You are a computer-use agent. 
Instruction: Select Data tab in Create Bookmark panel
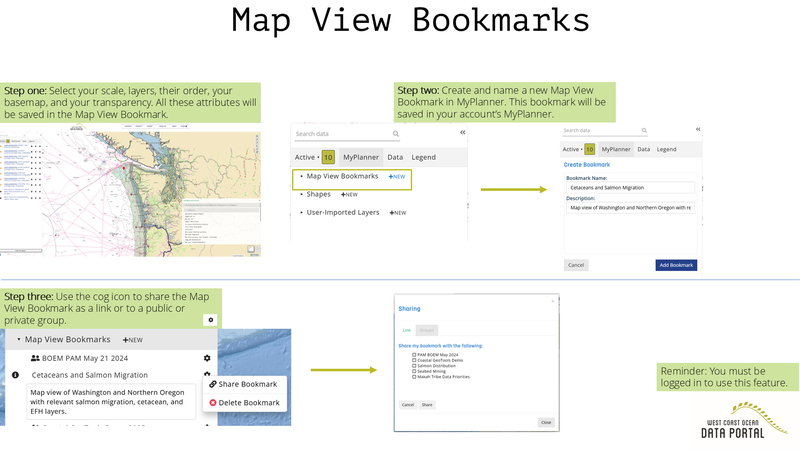[643, 149]
